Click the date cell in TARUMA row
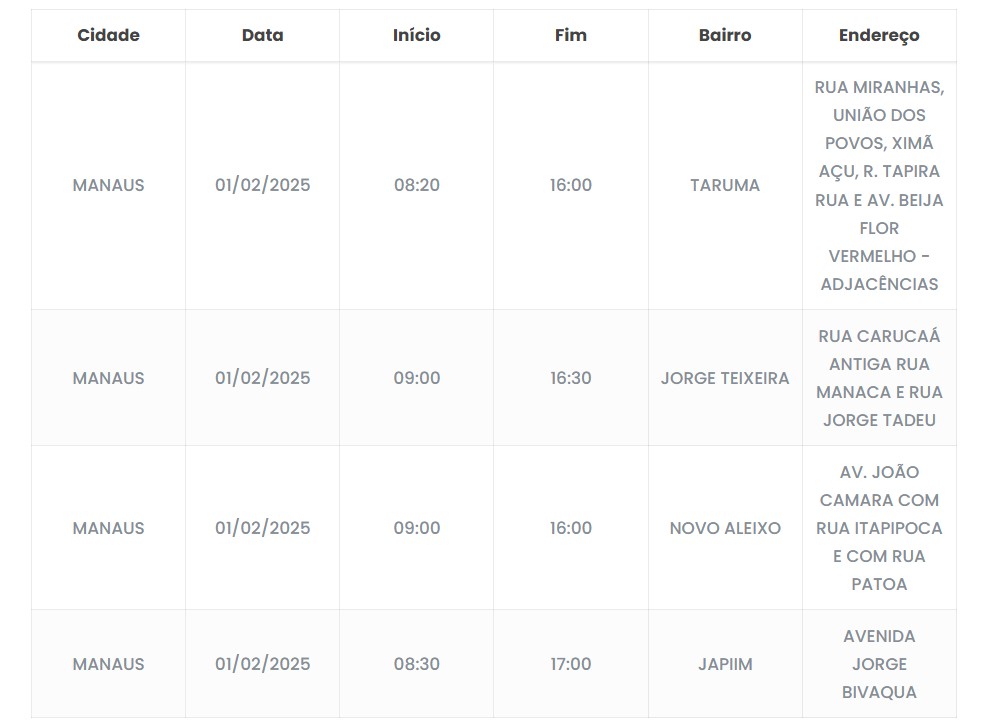 [262, 185]
